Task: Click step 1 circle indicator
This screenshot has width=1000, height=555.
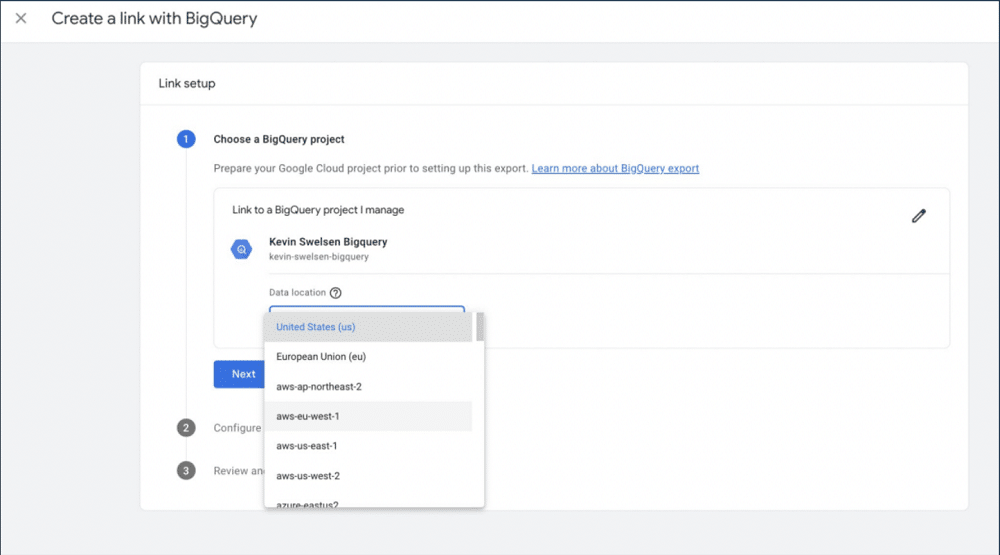Action: pos(186,139)
